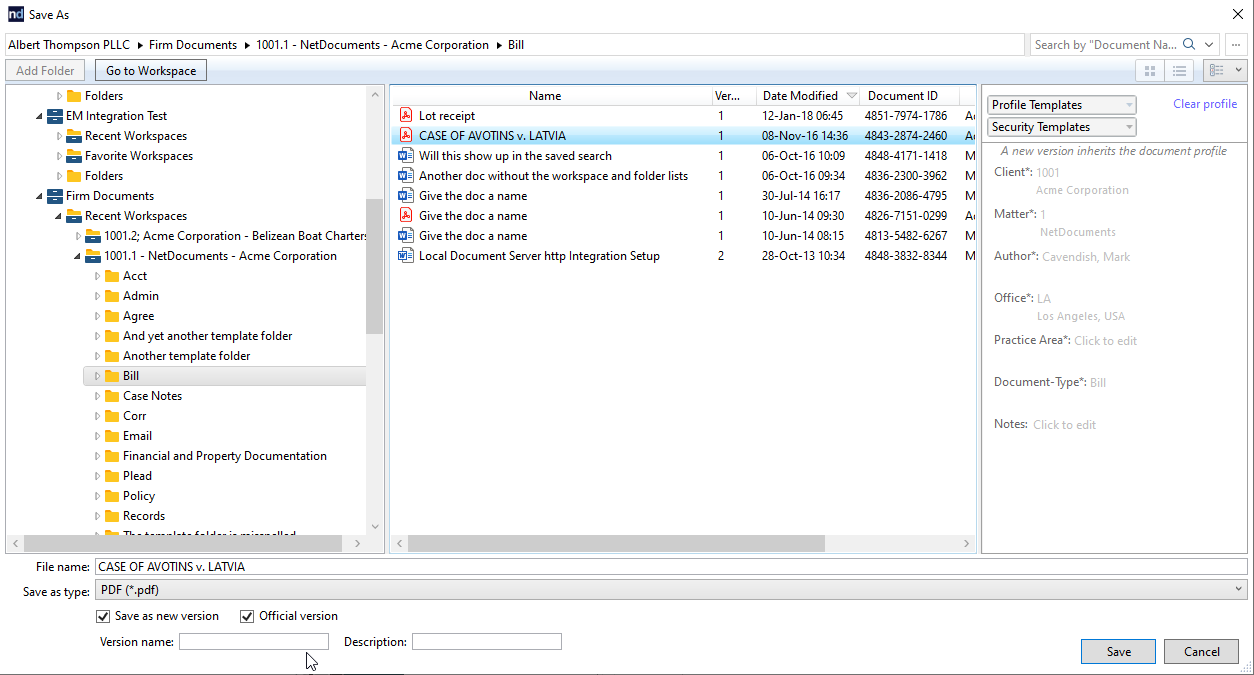Sort by Date Modified column header
This screenshot has height=675, width=1254.
point(800,96)
